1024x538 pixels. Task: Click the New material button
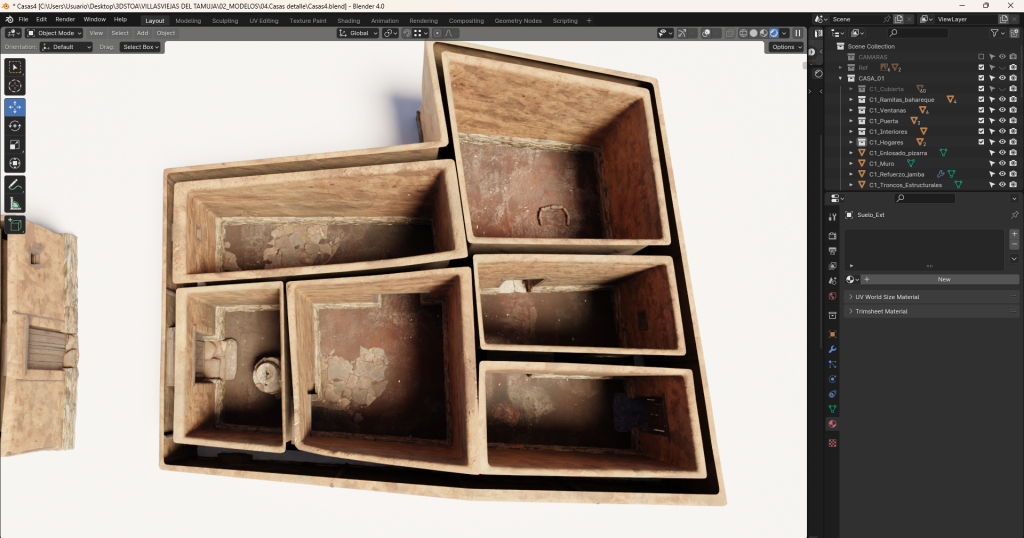[x=943, y=279]
